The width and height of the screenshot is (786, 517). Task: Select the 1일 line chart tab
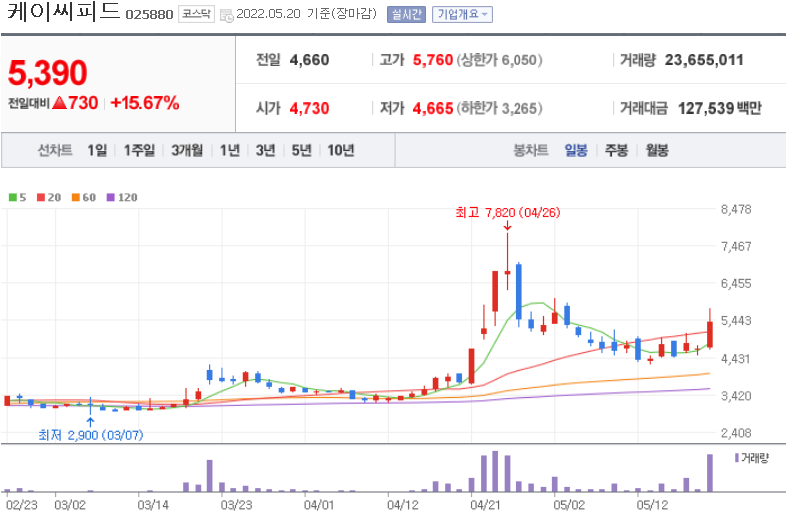click(97, 150)
